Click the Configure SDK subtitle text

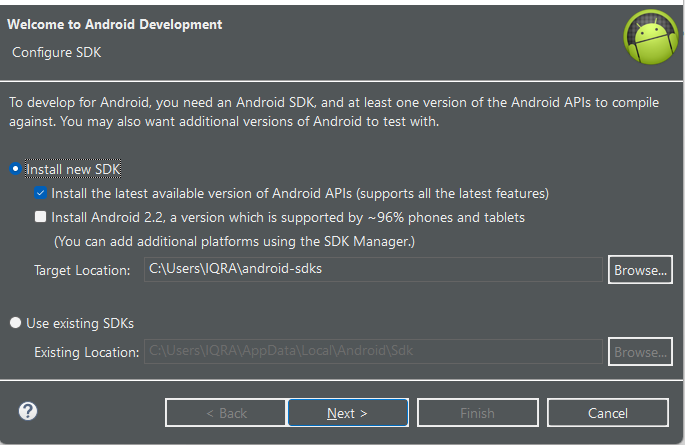click(56, 52)
